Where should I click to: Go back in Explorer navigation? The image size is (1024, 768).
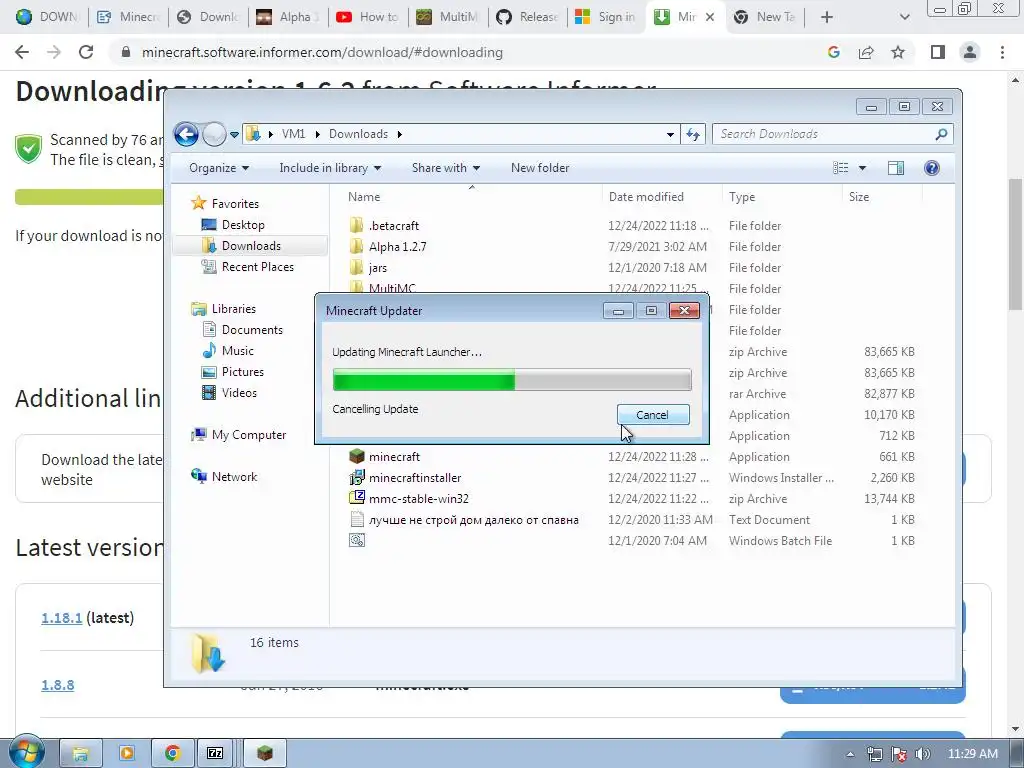[x=186, y=135]
